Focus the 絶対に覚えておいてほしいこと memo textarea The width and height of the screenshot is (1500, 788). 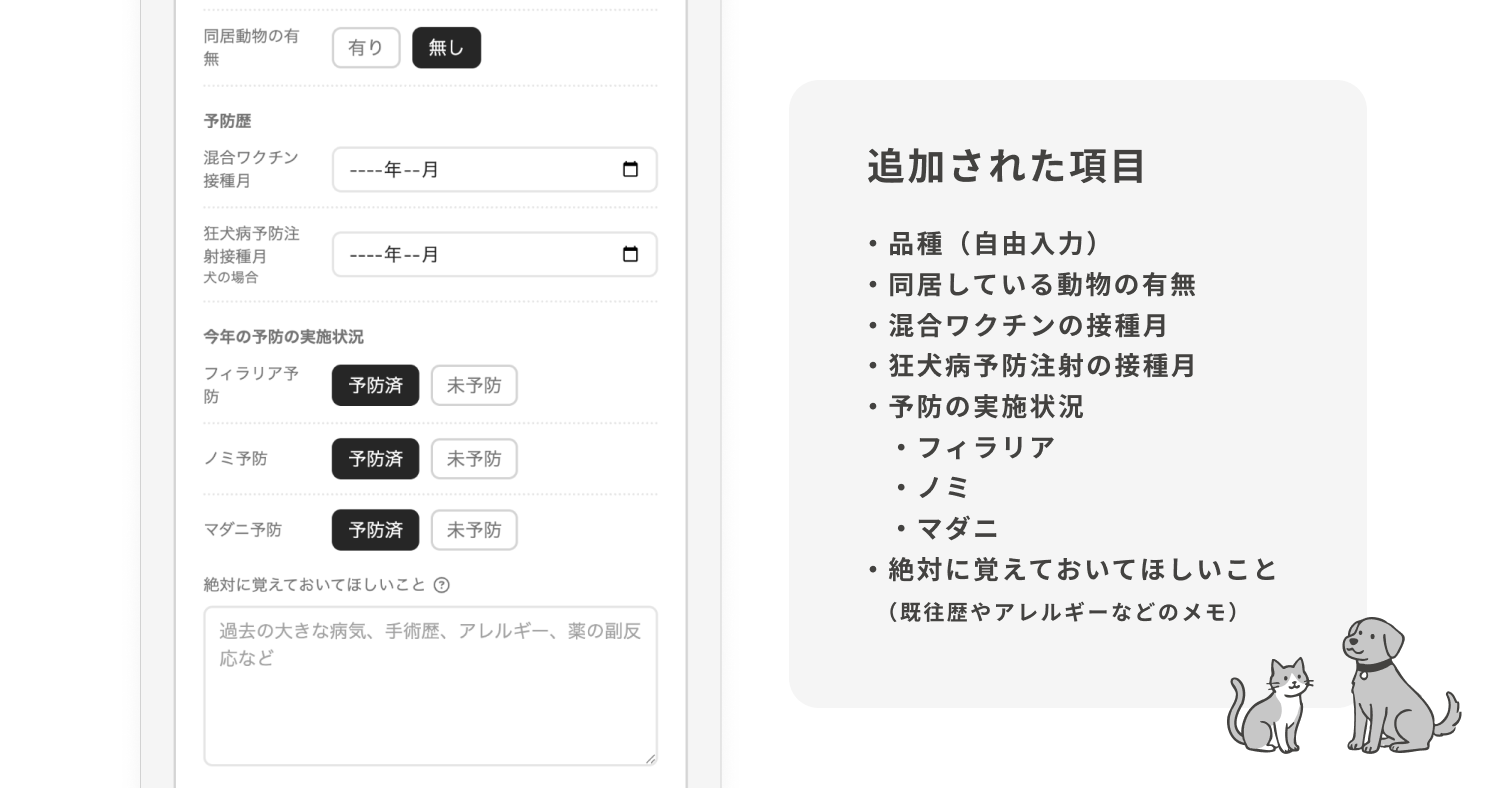pyautogui.click(x=430, y=686)
